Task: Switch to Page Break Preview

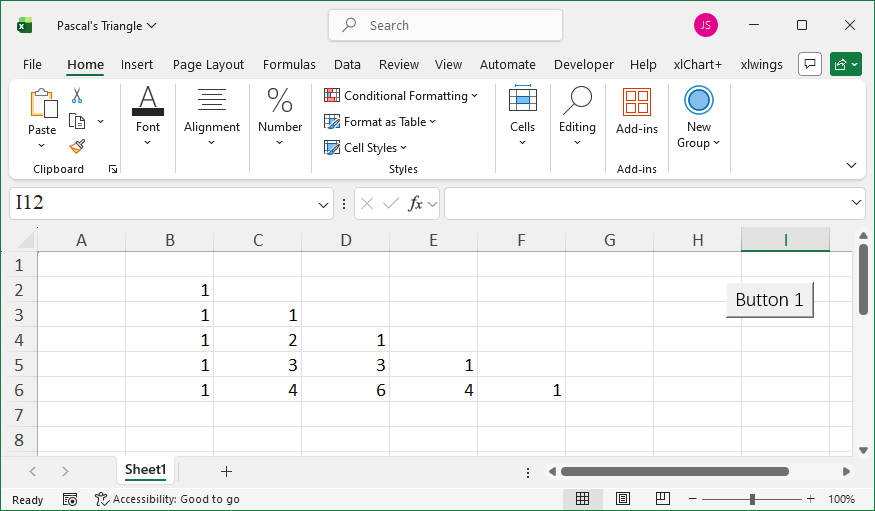Action: 662,499
